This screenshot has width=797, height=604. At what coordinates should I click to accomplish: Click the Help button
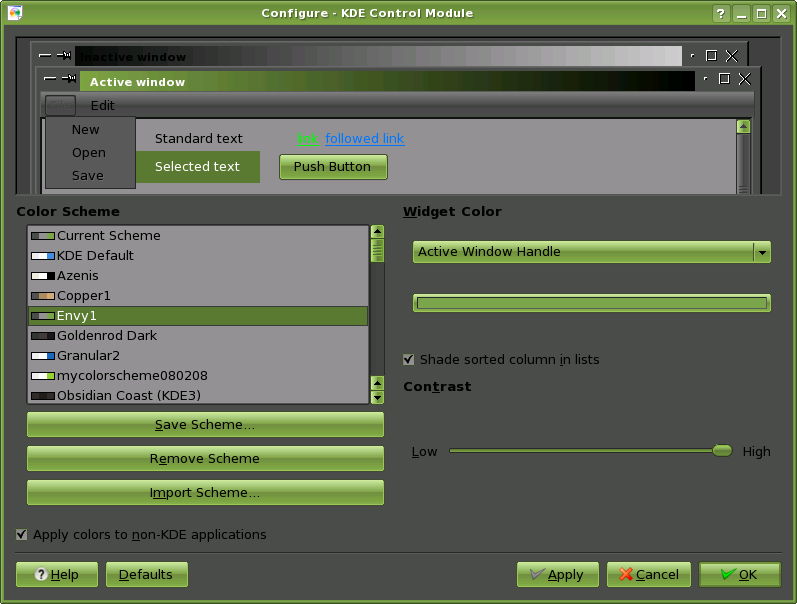[x=57, y=575]
